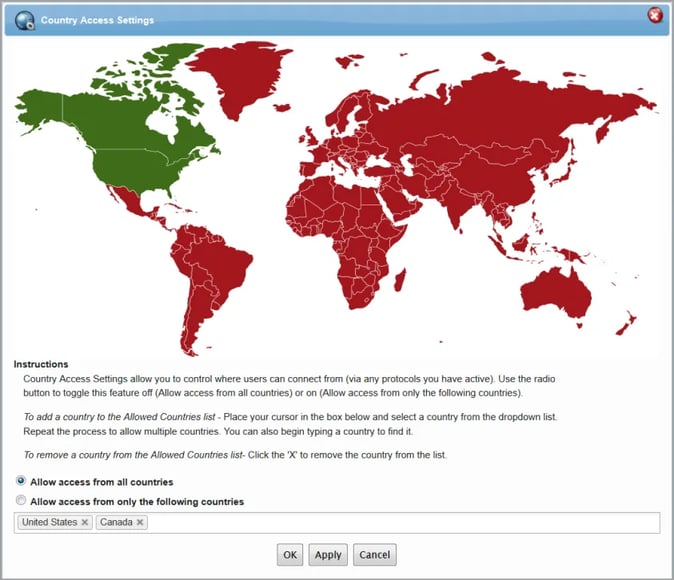Open the allowed countries dropdown box

(400, 522)
